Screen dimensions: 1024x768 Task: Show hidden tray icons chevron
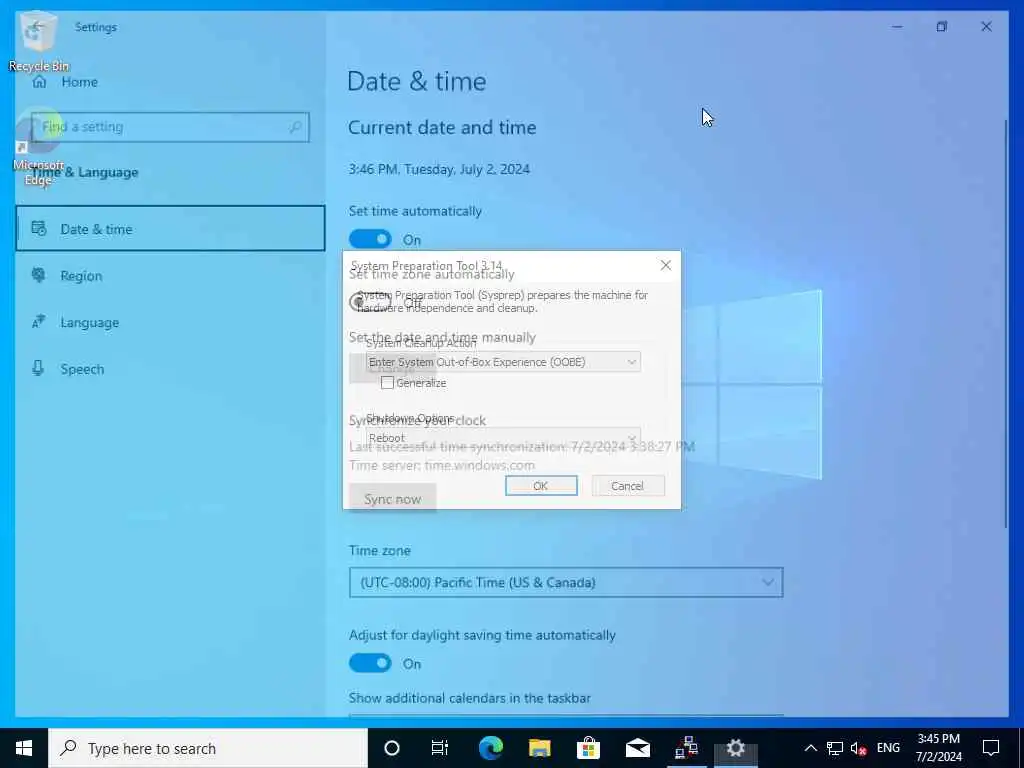[810, 748]
